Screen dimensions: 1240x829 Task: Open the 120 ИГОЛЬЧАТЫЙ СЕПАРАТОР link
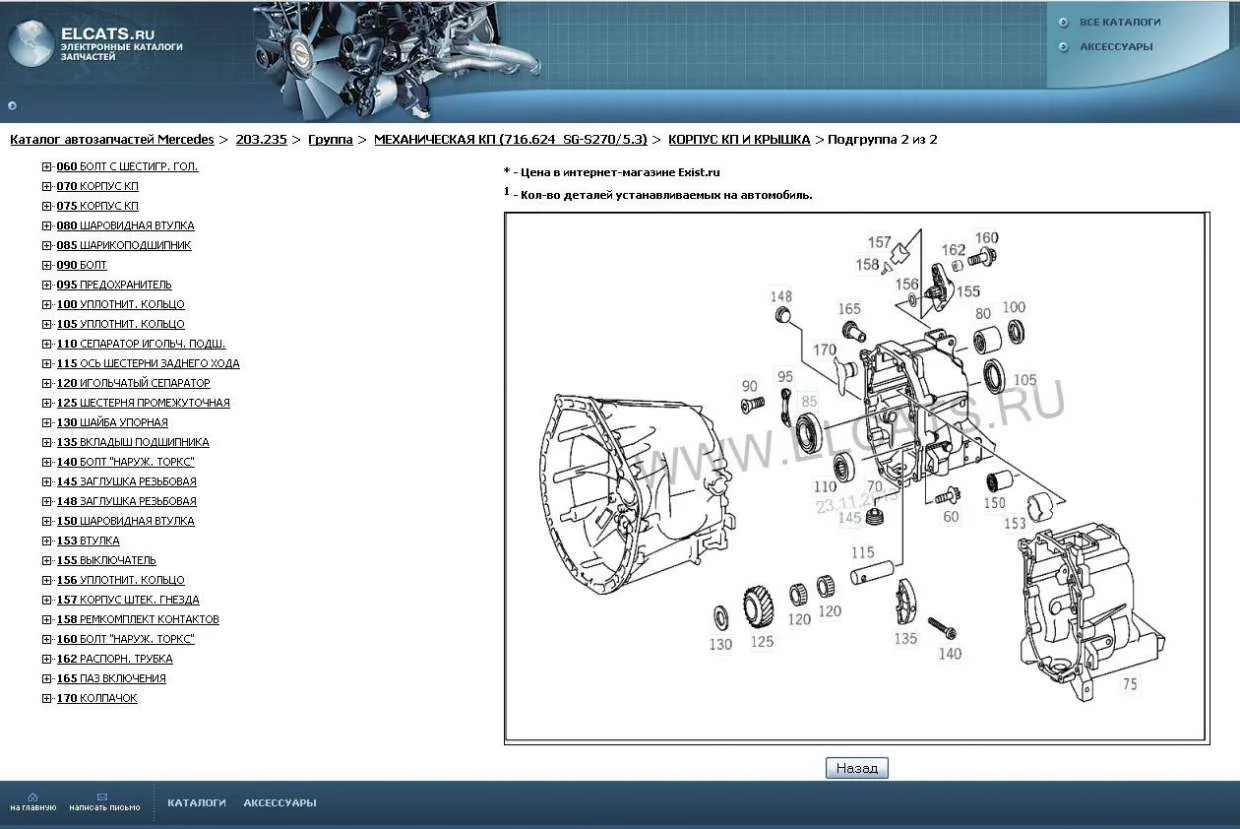(x=134, y=383)
